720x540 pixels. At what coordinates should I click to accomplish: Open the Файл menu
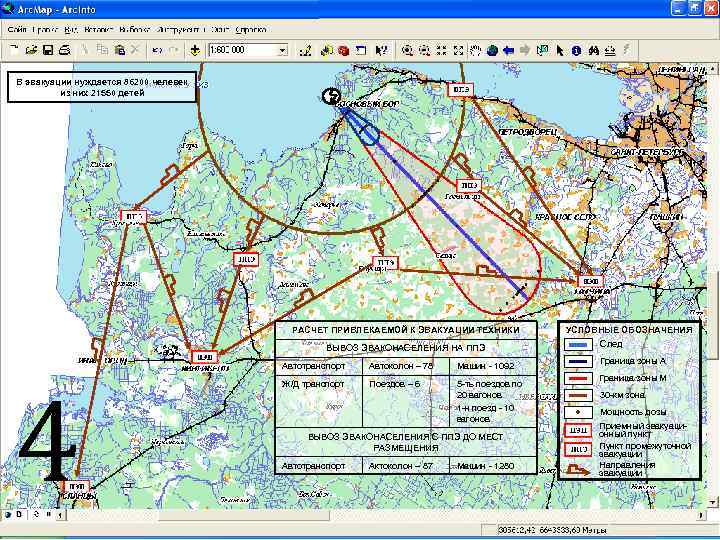click(17, 30)
